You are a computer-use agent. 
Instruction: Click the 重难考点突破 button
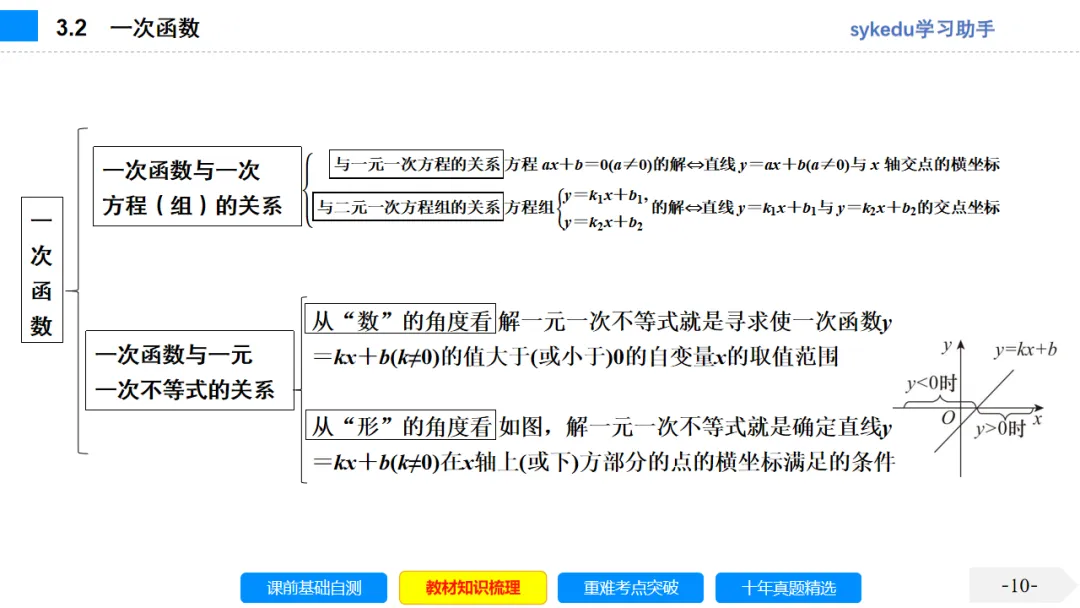(x=630, y=588)
